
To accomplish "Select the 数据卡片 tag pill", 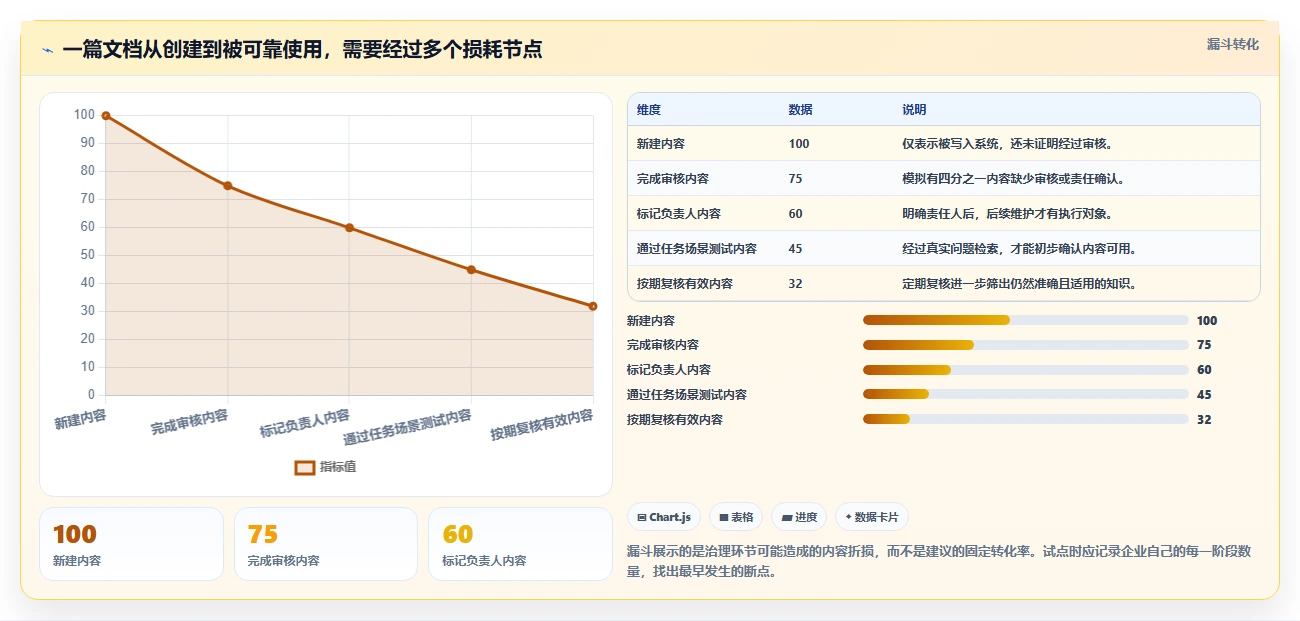I will point(871,517).
